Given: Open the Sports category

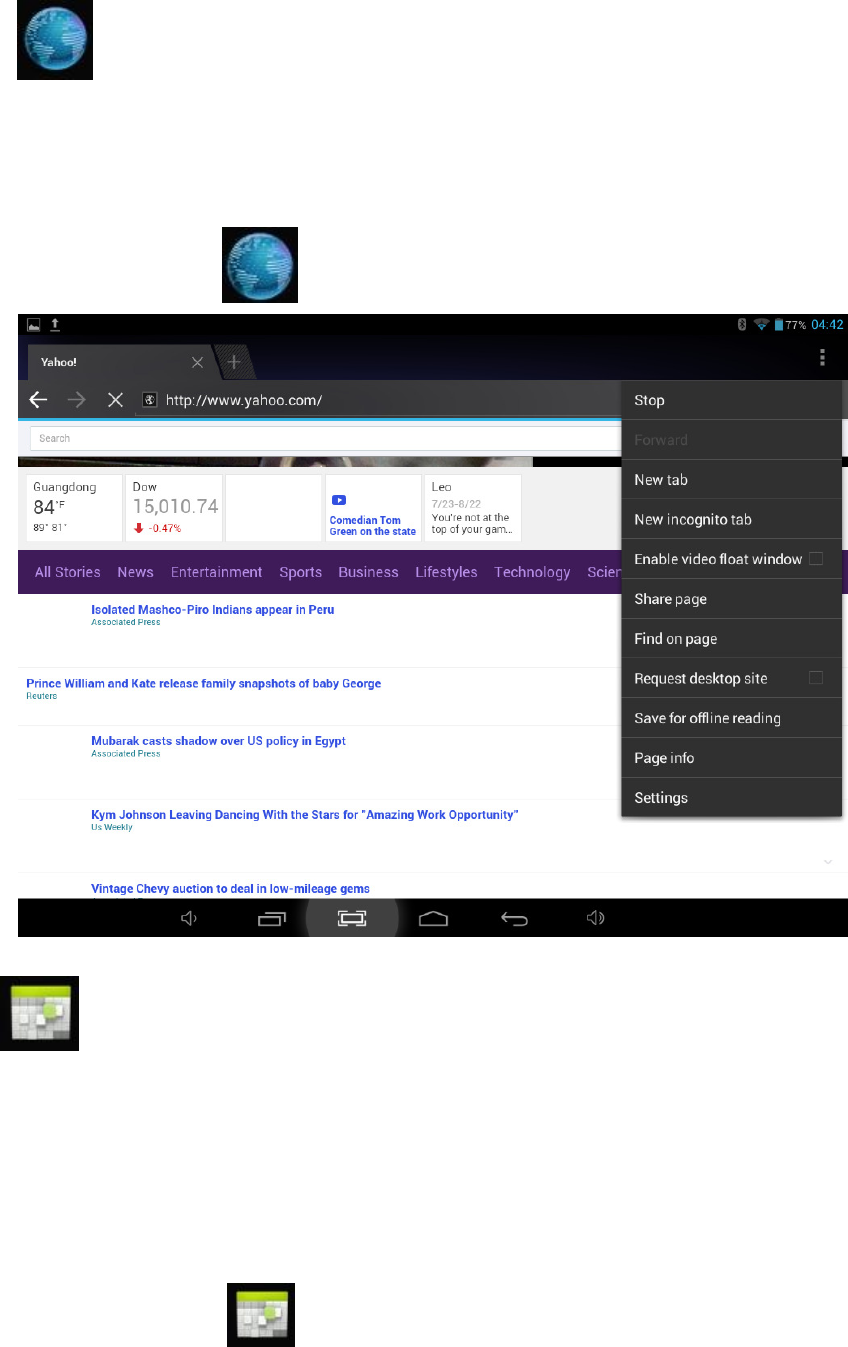Looking at the screenshot, I should point(301,572).
